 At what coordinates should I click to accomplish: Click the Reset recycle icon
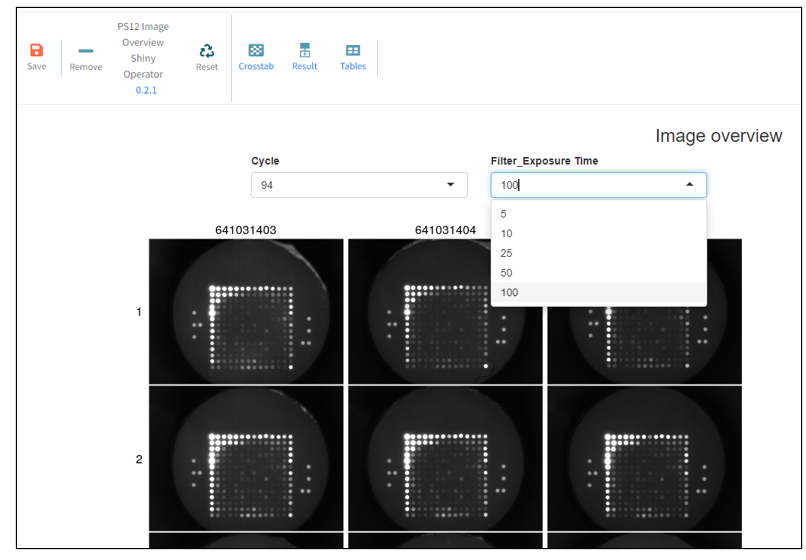pos(207,50)
